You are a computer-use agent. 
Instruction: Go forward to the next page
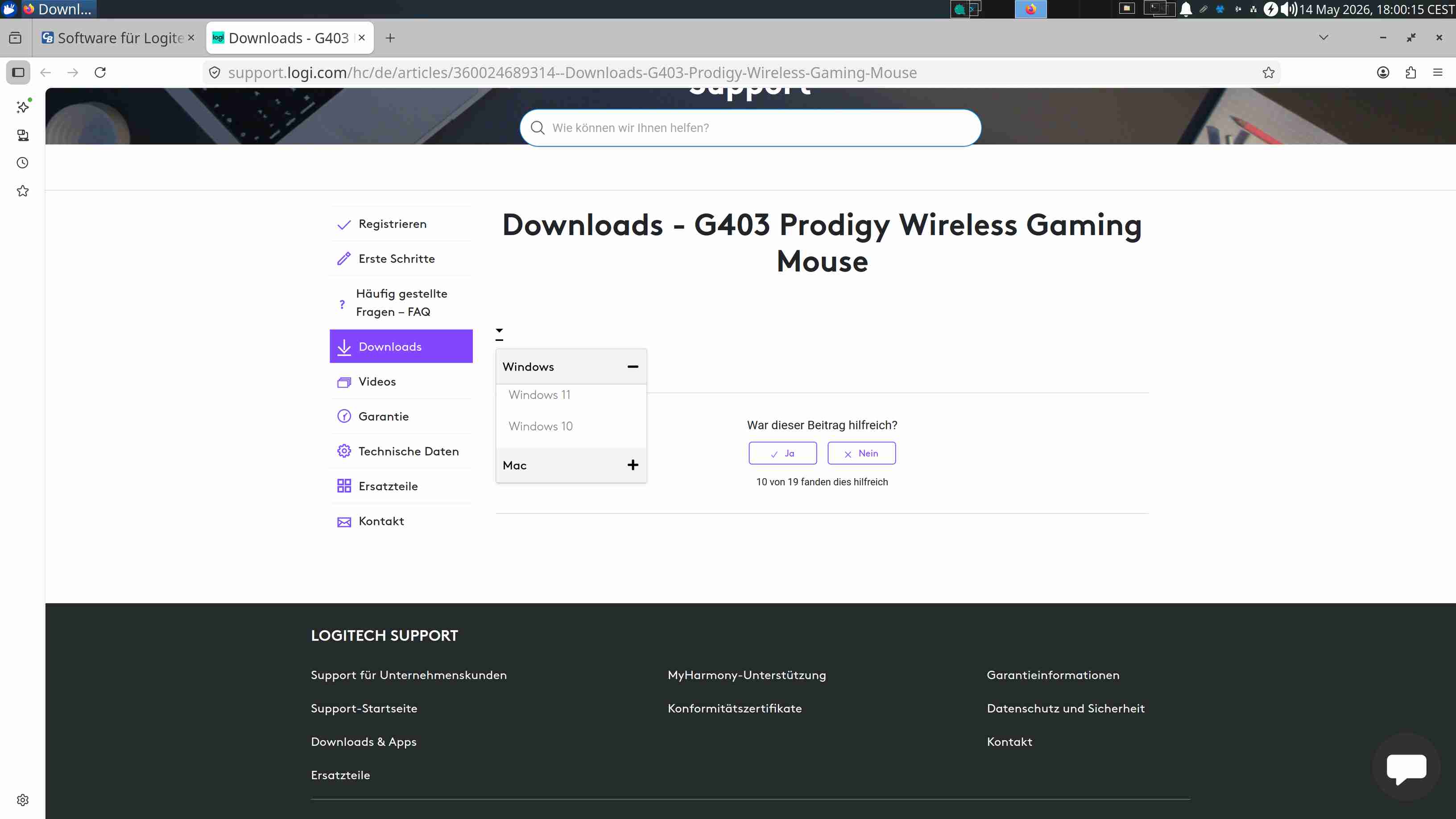73,72
